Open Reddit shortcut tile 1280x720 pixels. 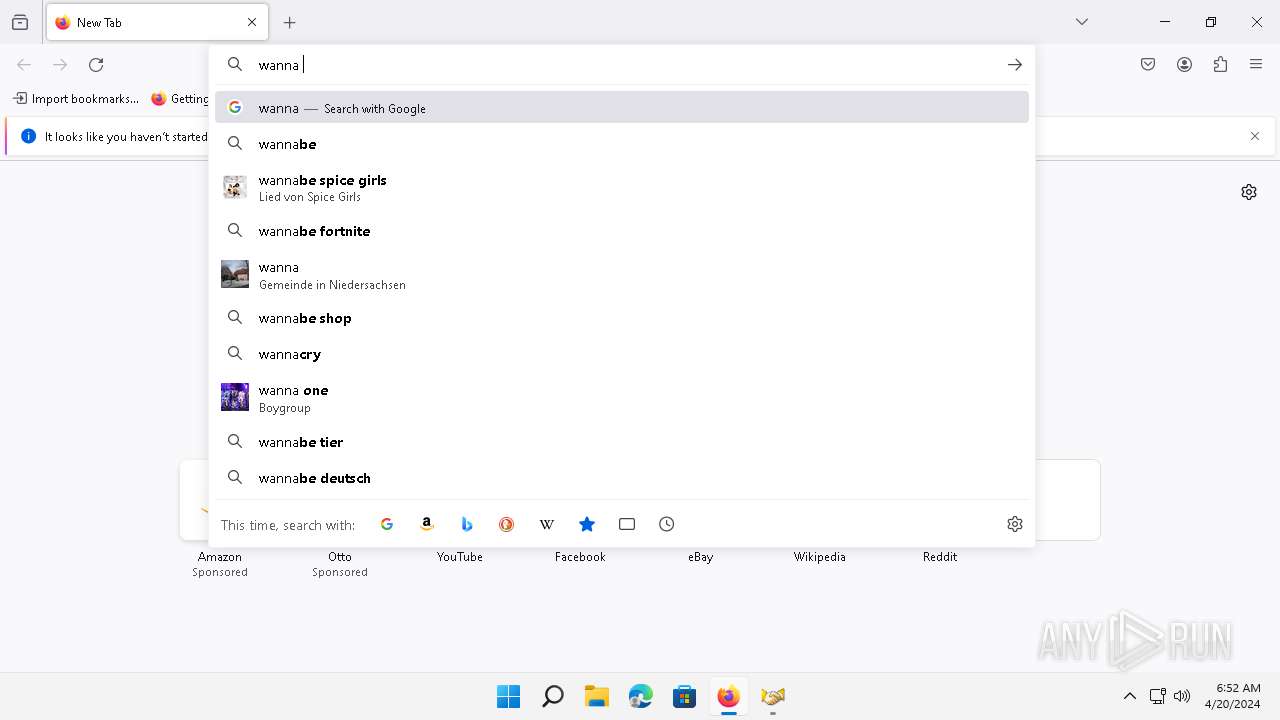(940, 557)
